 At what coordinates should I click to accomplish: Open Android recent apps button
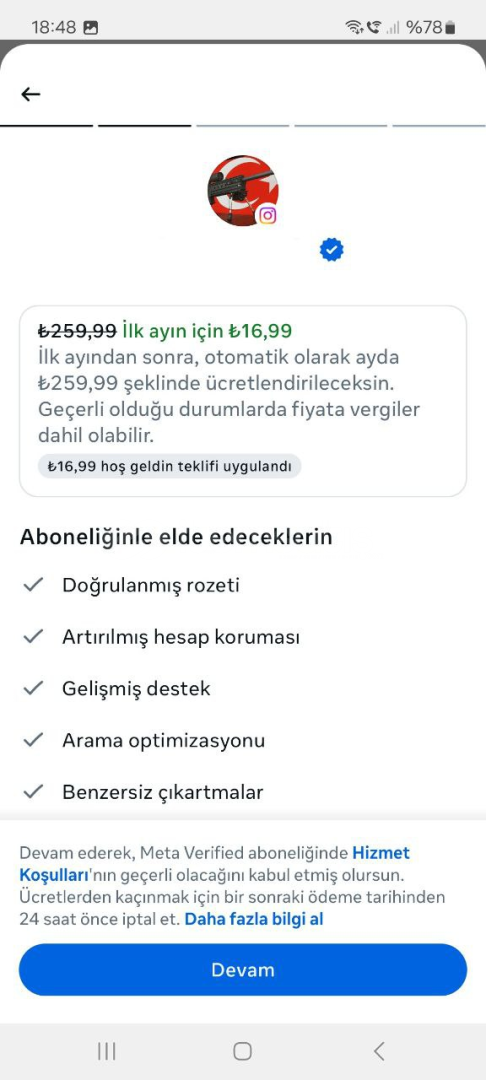107,1051
